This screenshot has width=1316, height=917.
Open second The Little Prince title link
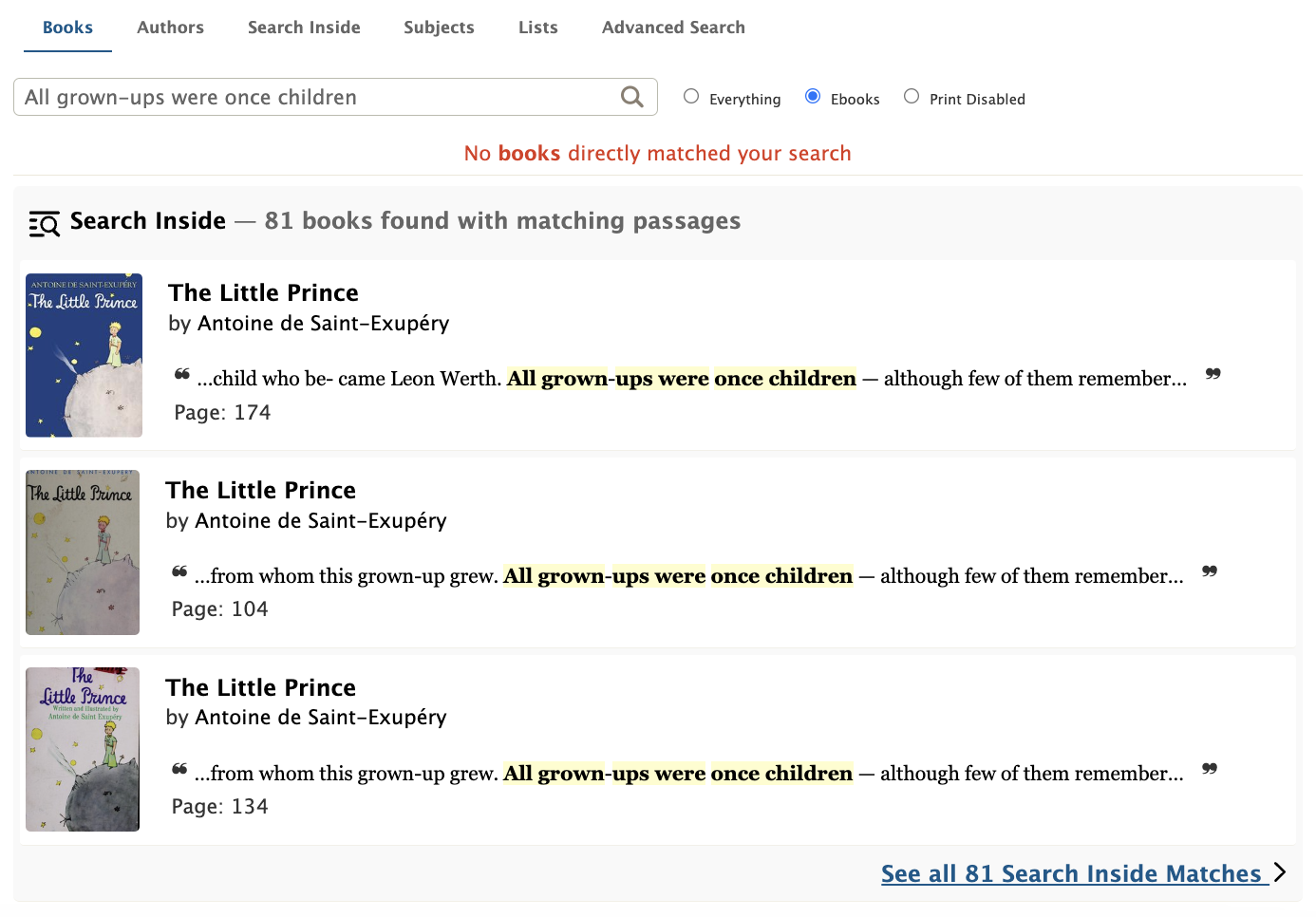pos(261,490)
